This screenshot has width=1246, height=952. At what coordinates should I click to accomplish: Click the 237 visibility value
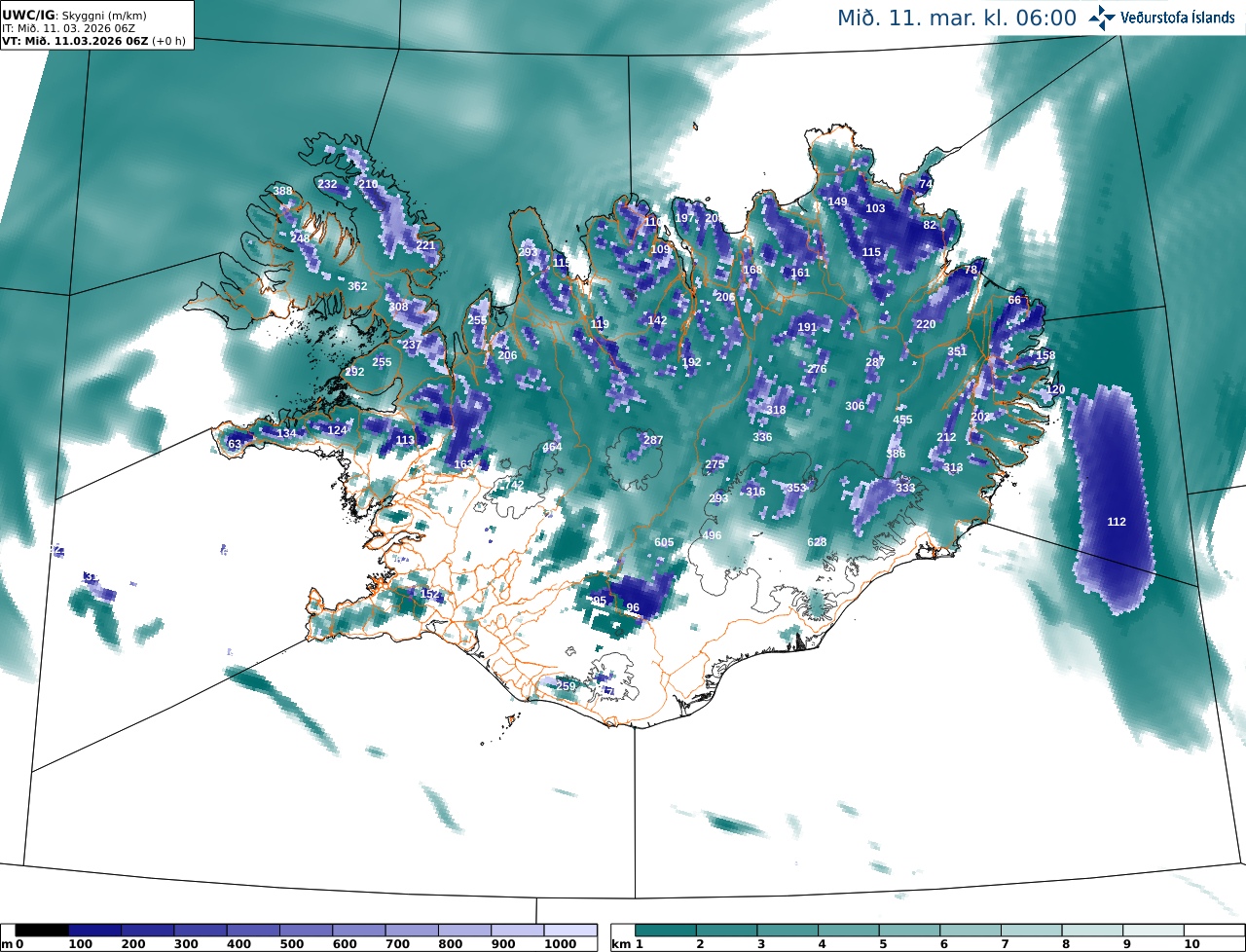pos(412,345)
